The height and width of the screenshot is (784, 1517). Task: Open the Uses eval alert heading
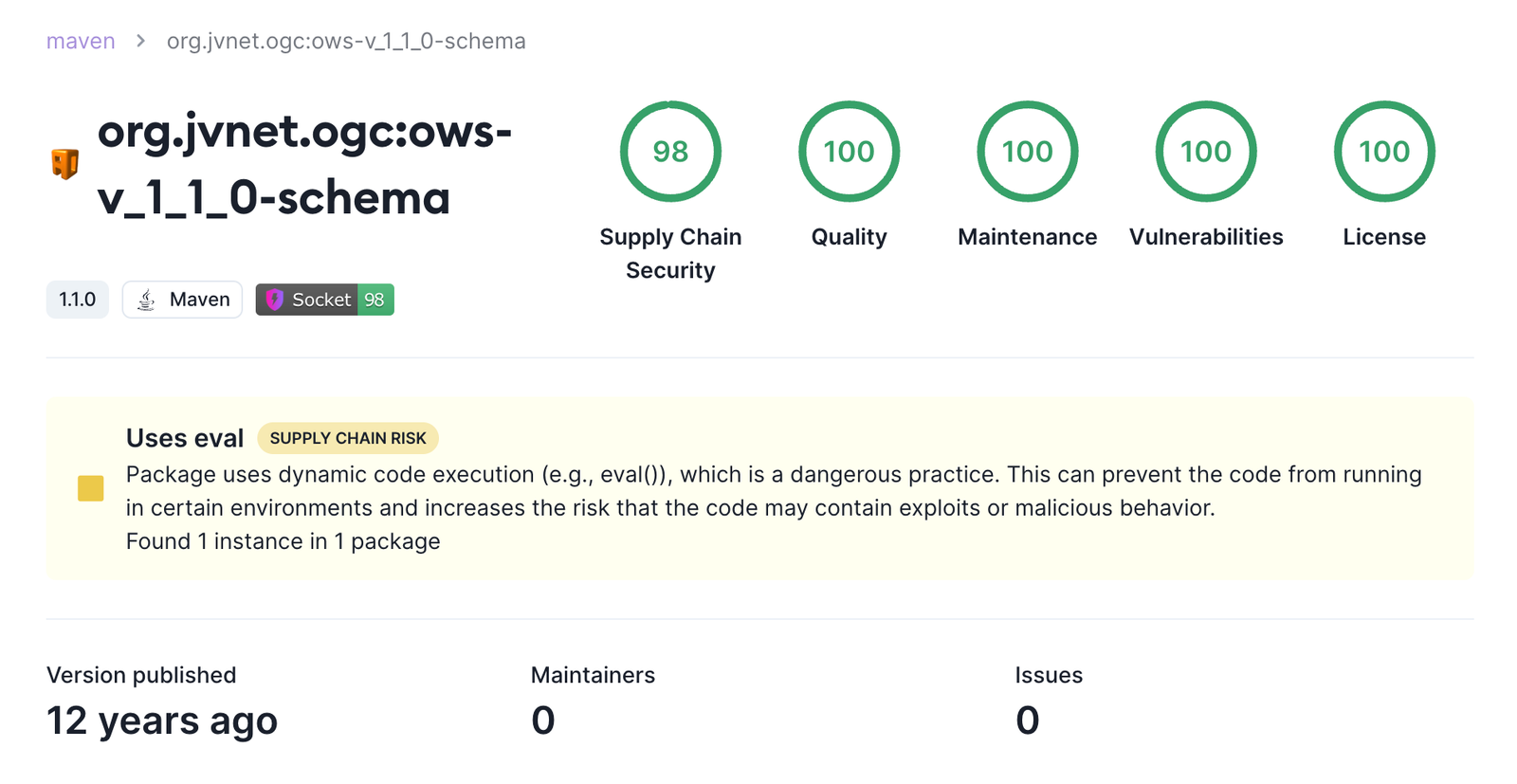185,438
